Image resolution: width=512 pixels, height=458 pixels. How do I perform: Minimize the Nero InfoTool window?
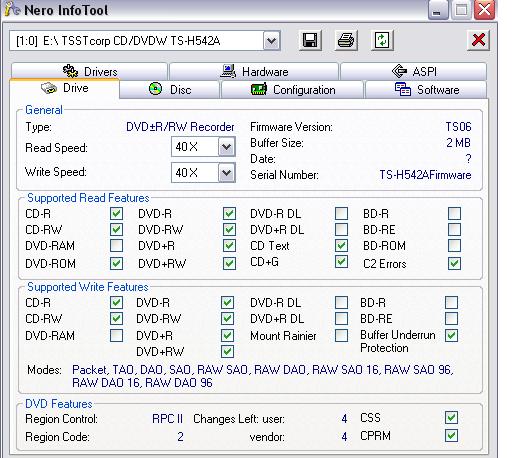[437, 10]
